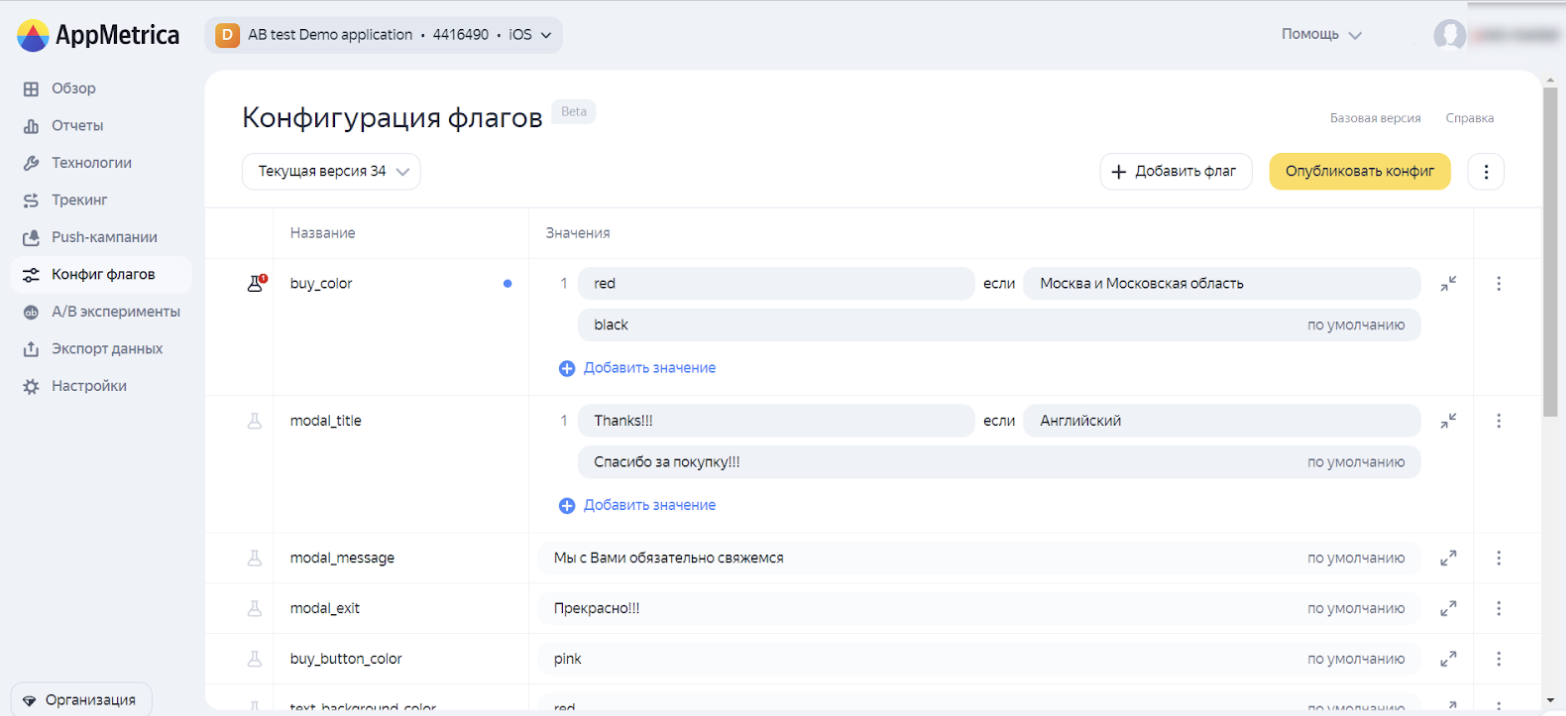Click the Опубликовать конфиг button
Image resolution: width=1566 pixels, height=716 pixels.
tap(1359, 171)
